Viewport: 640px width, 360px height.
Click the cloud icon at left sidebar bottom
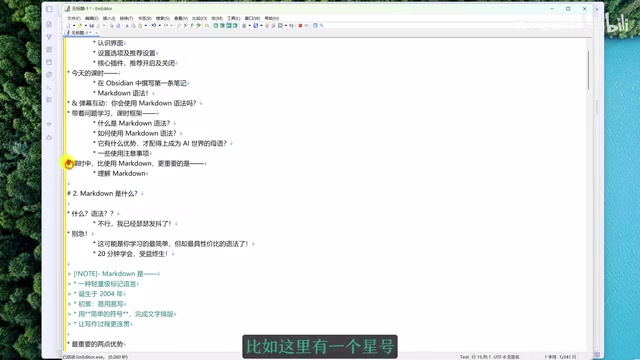49,138
